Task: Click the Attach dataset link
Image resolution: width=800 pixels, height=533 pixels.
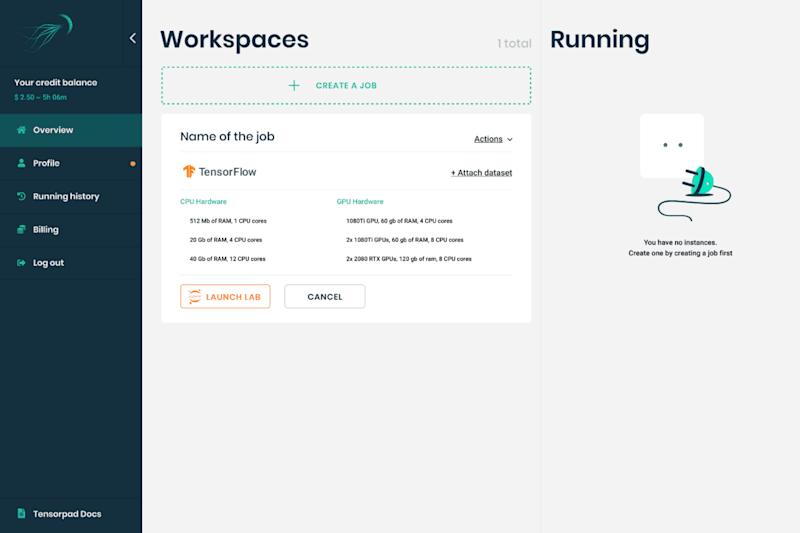Action: pyautogui.click(x=481, y=173)
